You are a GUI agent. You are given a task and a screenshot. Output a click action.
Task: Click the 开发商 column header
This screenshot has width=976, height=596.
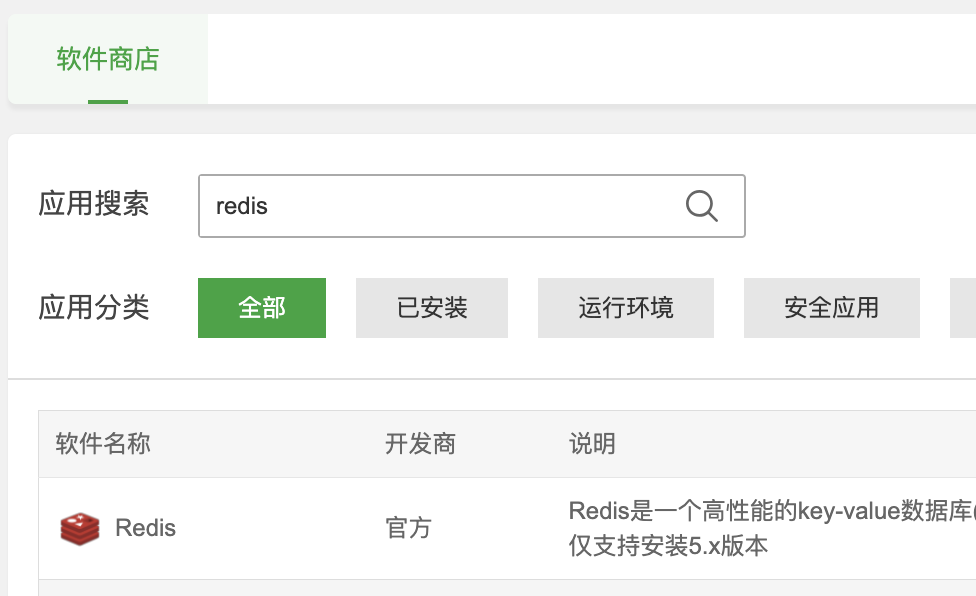420,444
